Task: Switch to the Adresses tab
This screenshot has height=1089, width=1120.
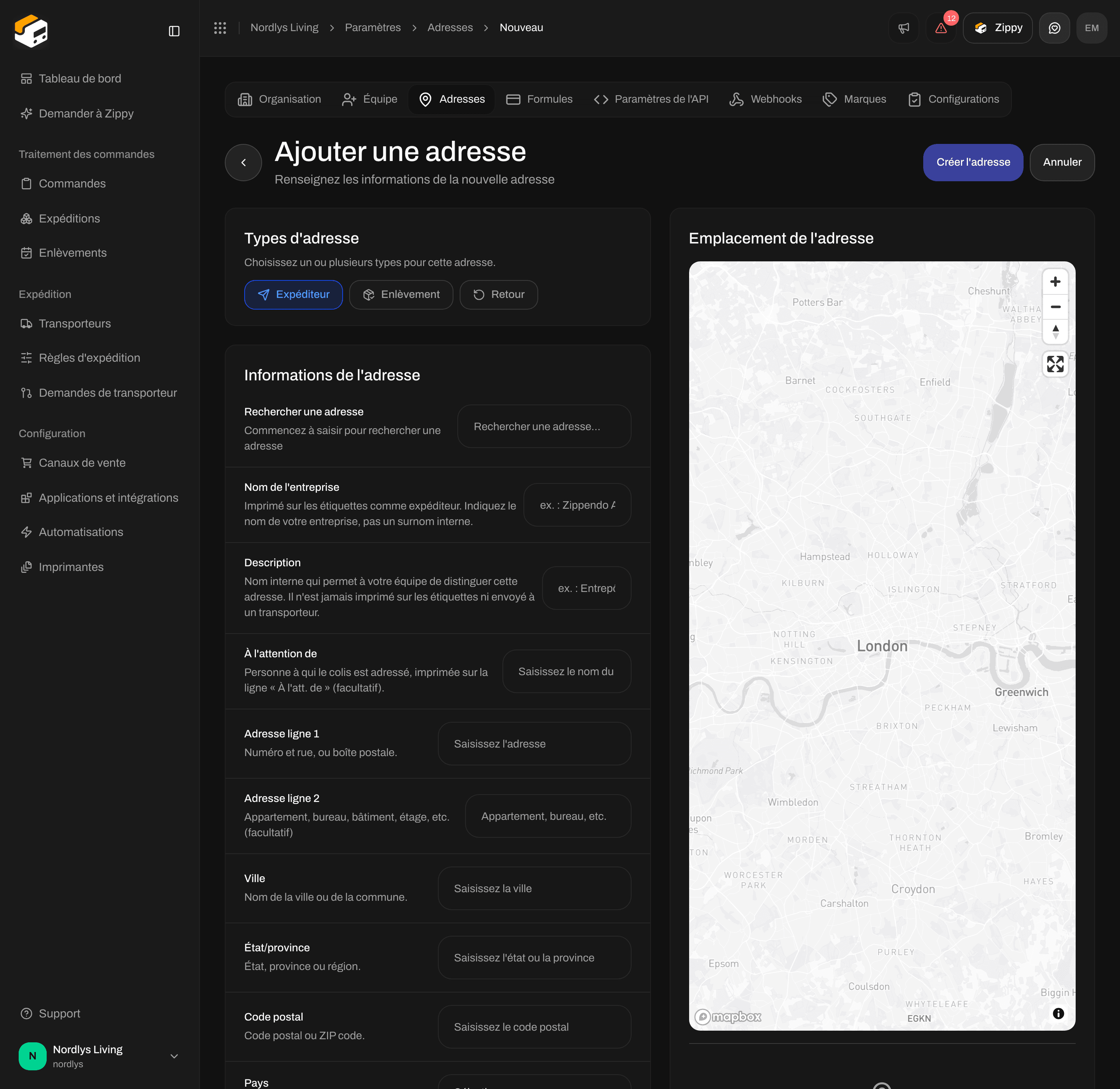Action: pyautogui.click(x=451, y=100)
